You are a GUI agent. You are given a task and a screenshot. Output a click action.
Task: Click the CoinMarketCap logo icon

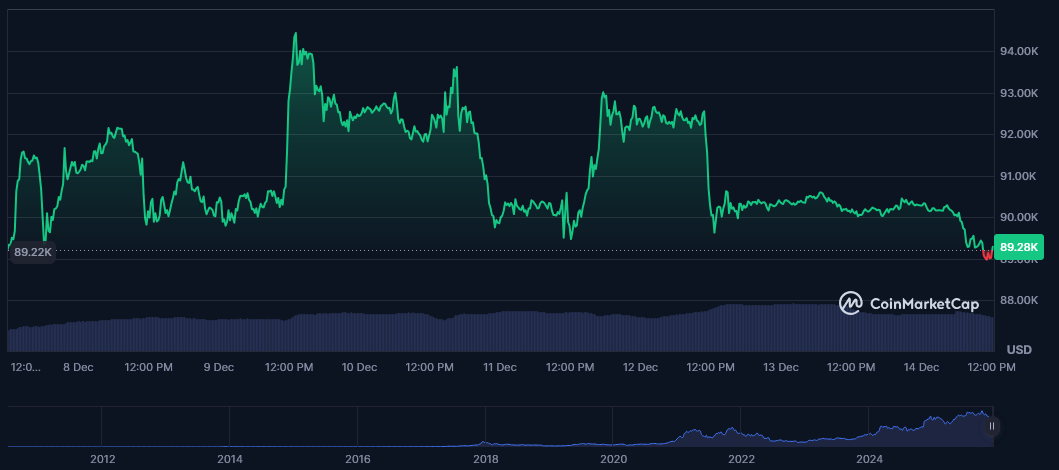(x=851, y=303)
